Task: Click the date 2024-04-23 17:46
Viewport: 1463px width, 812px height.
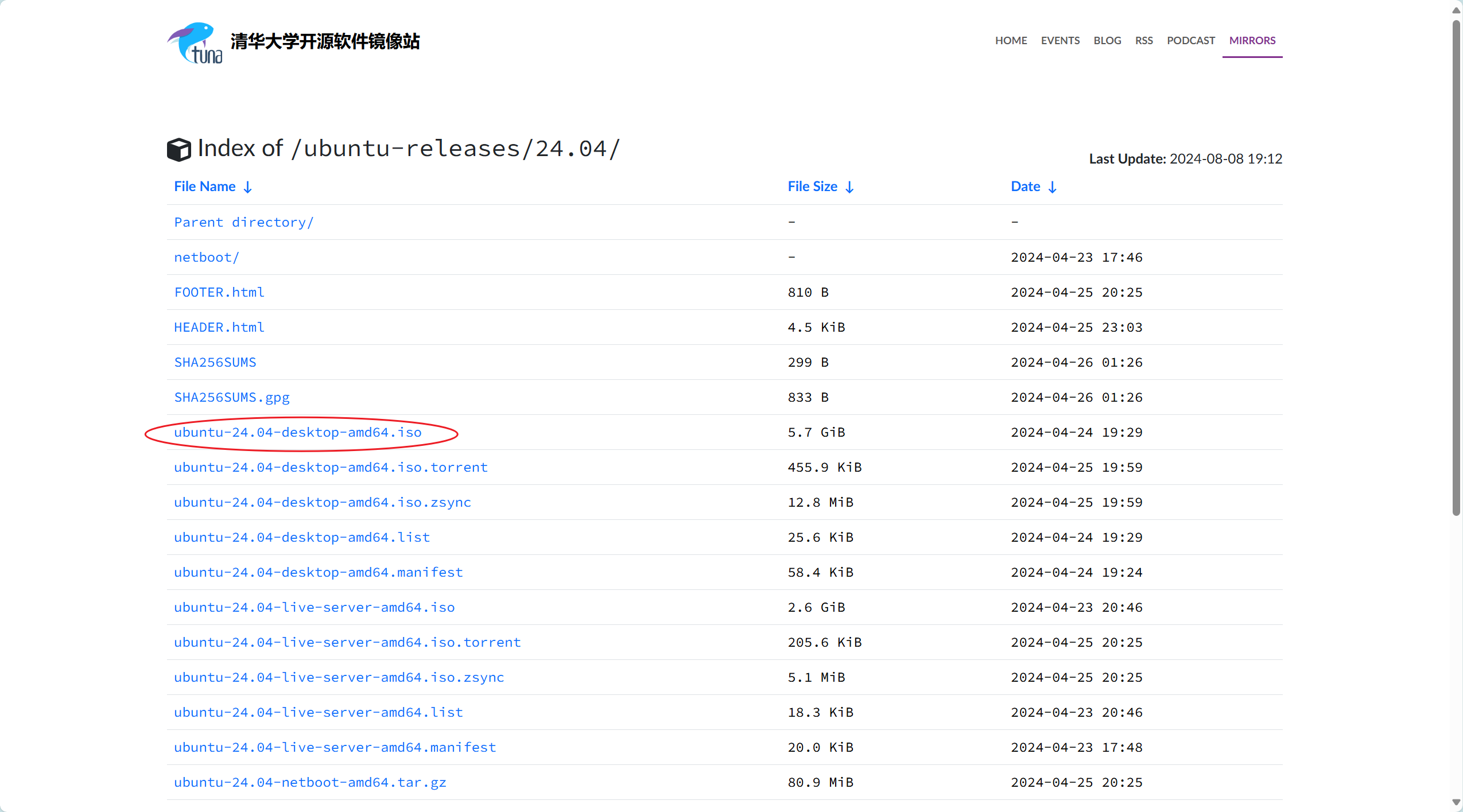Action: (1077, 257)
